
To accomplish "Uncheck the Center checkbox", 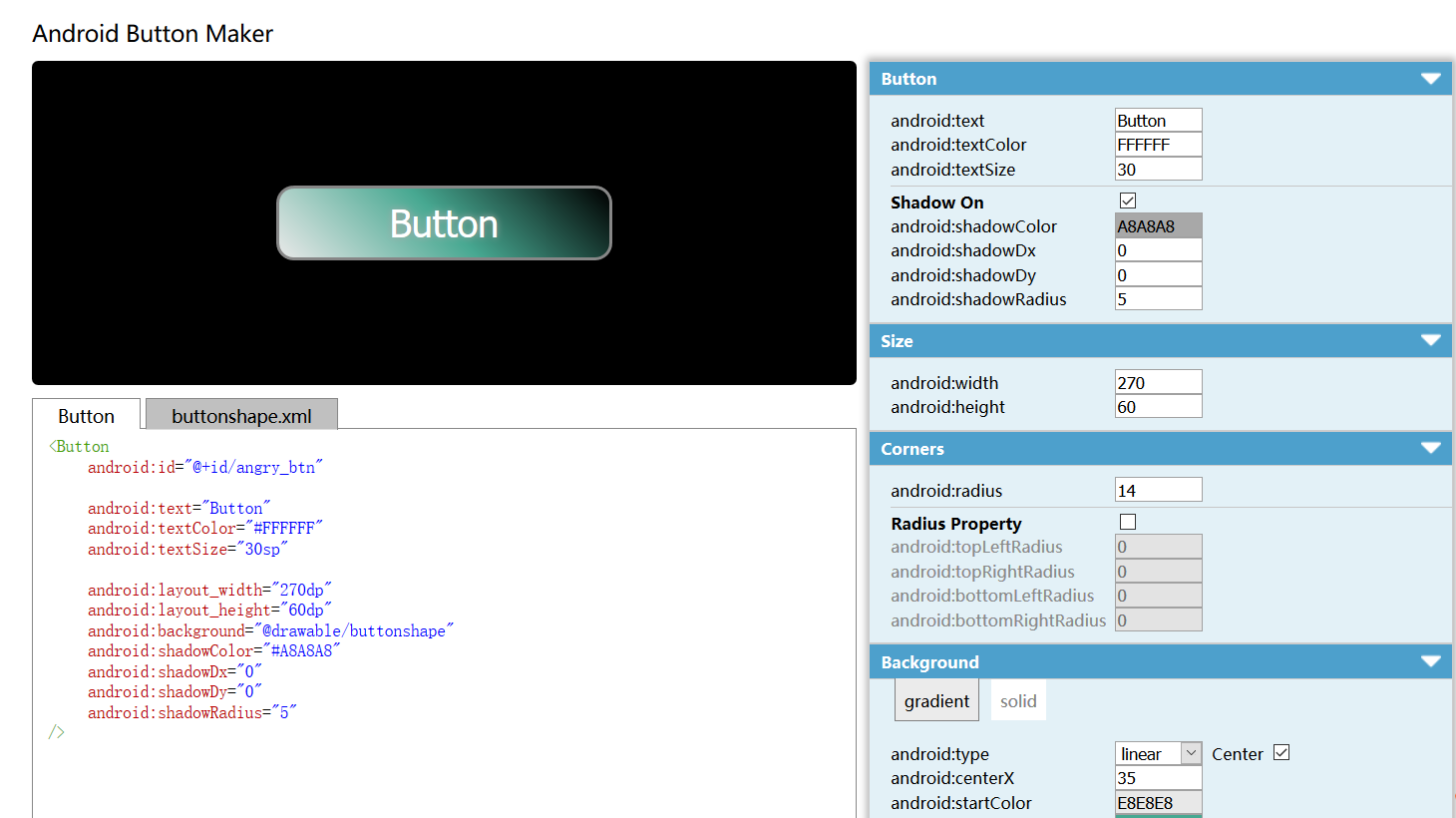I will (x=1281, y=752).
